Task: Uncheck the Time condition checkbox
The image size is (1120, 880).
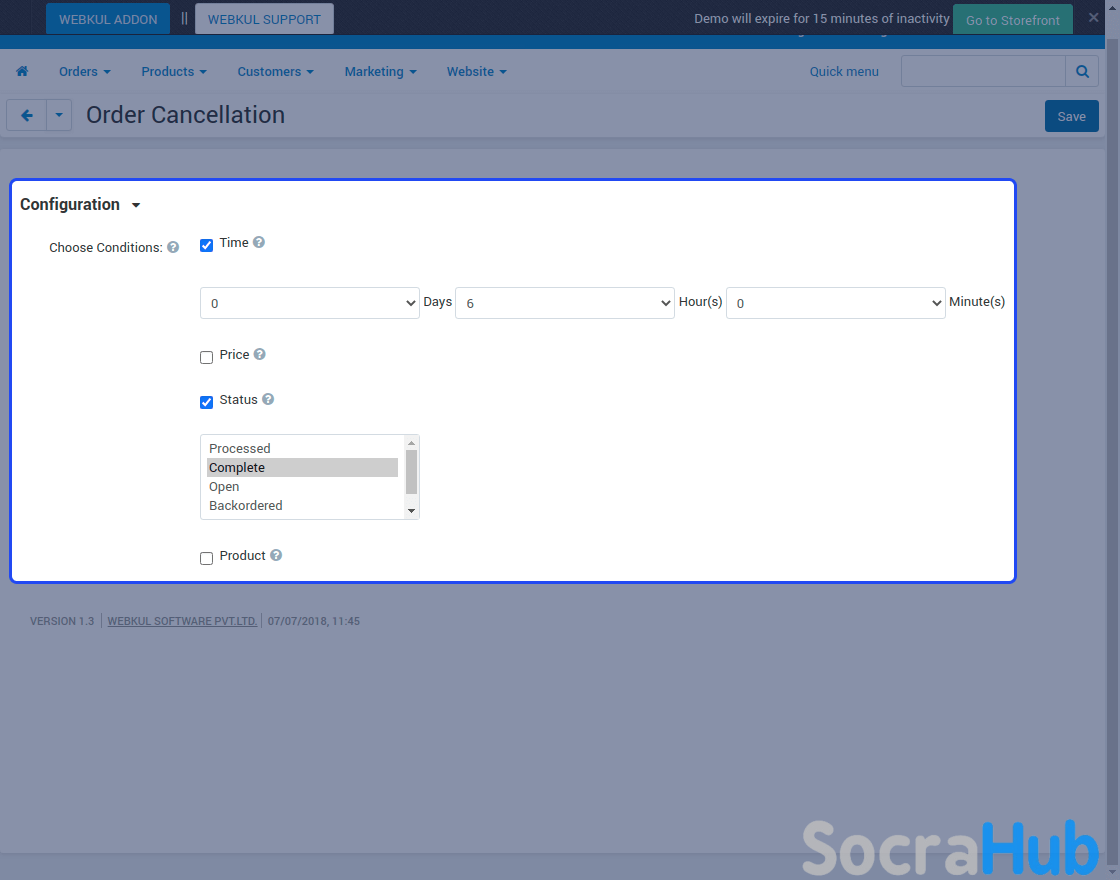Action: click(207, 245)
